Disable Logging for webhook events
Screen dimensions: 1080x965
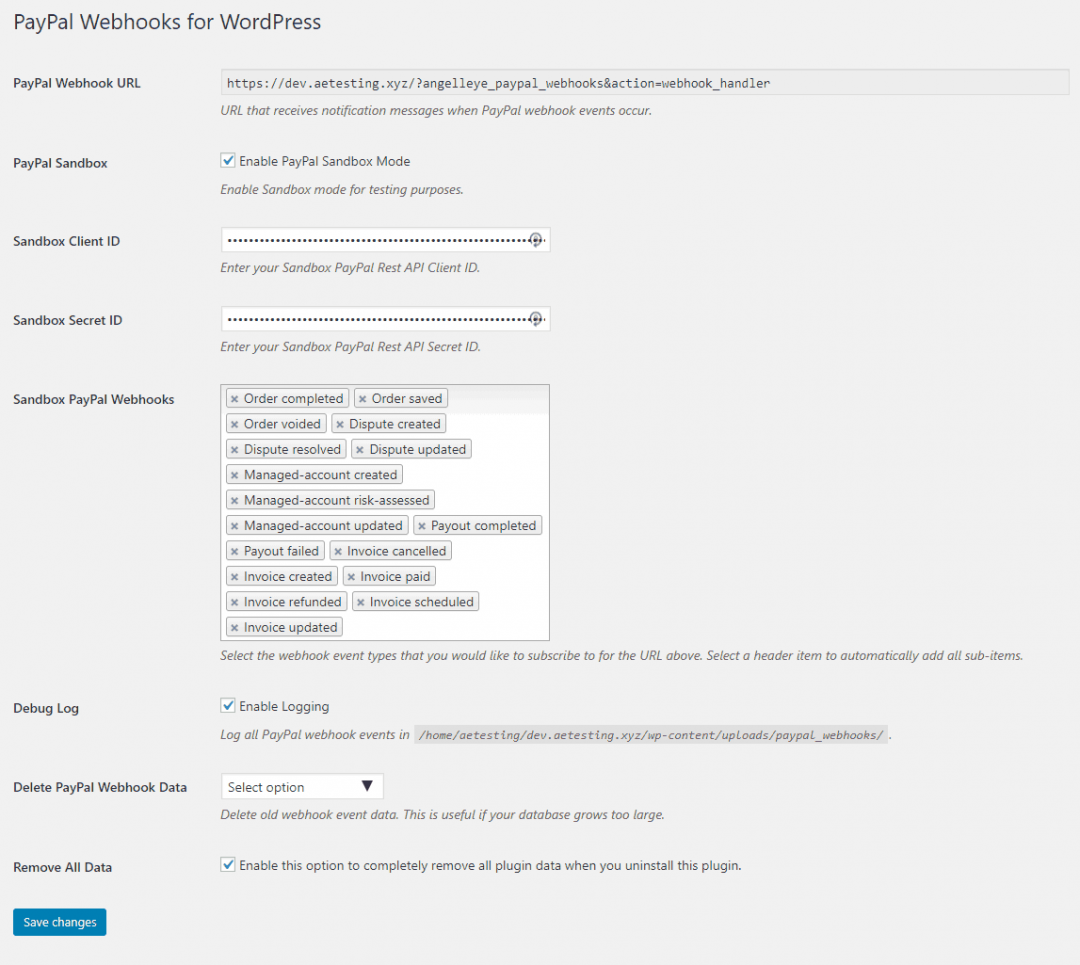(227, 705)
